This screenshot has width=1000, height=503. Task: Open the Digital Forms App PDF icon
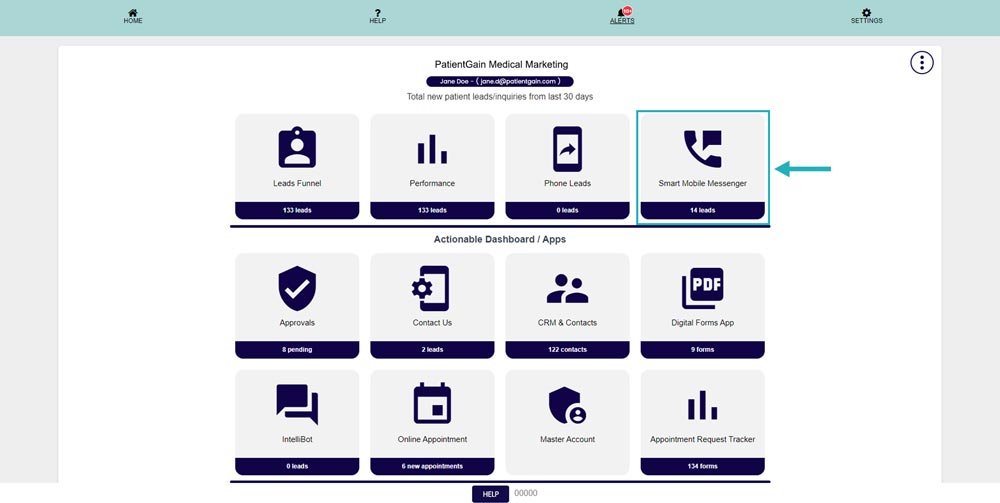[702, 289]
